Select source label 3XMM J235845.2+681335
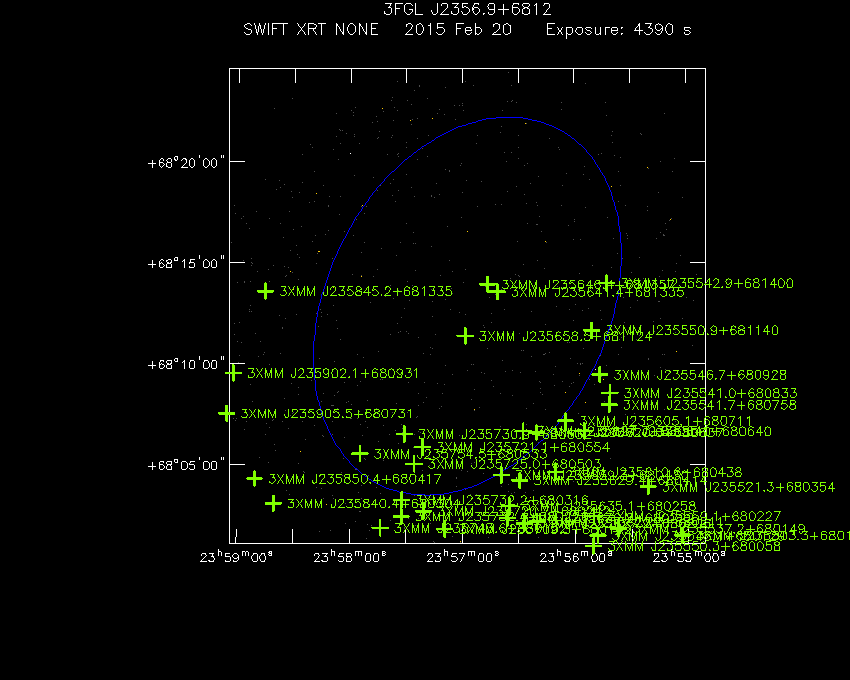This screenshot has height=680, width=850. point(366,291)
